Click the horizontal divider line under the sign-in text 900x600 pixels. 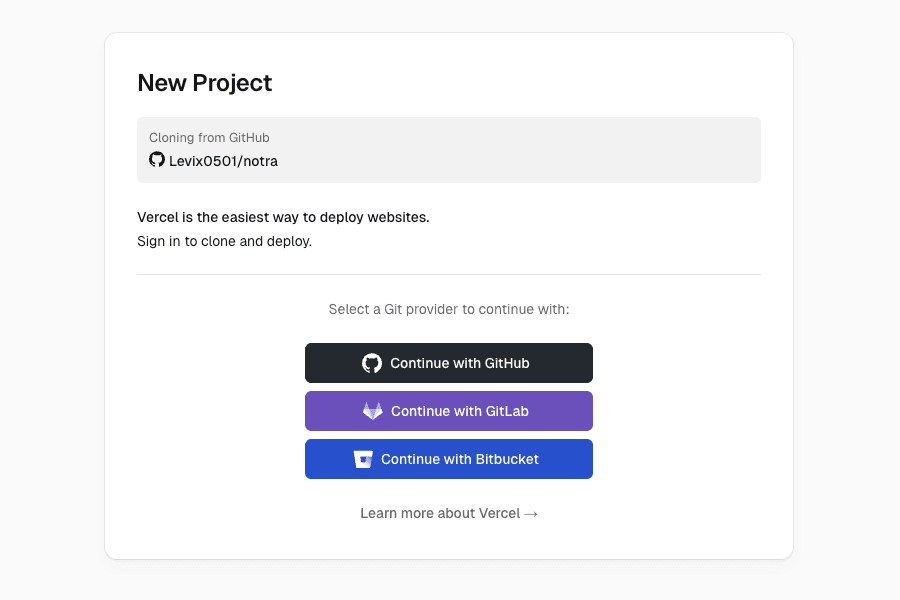click(x=449, y=274)
